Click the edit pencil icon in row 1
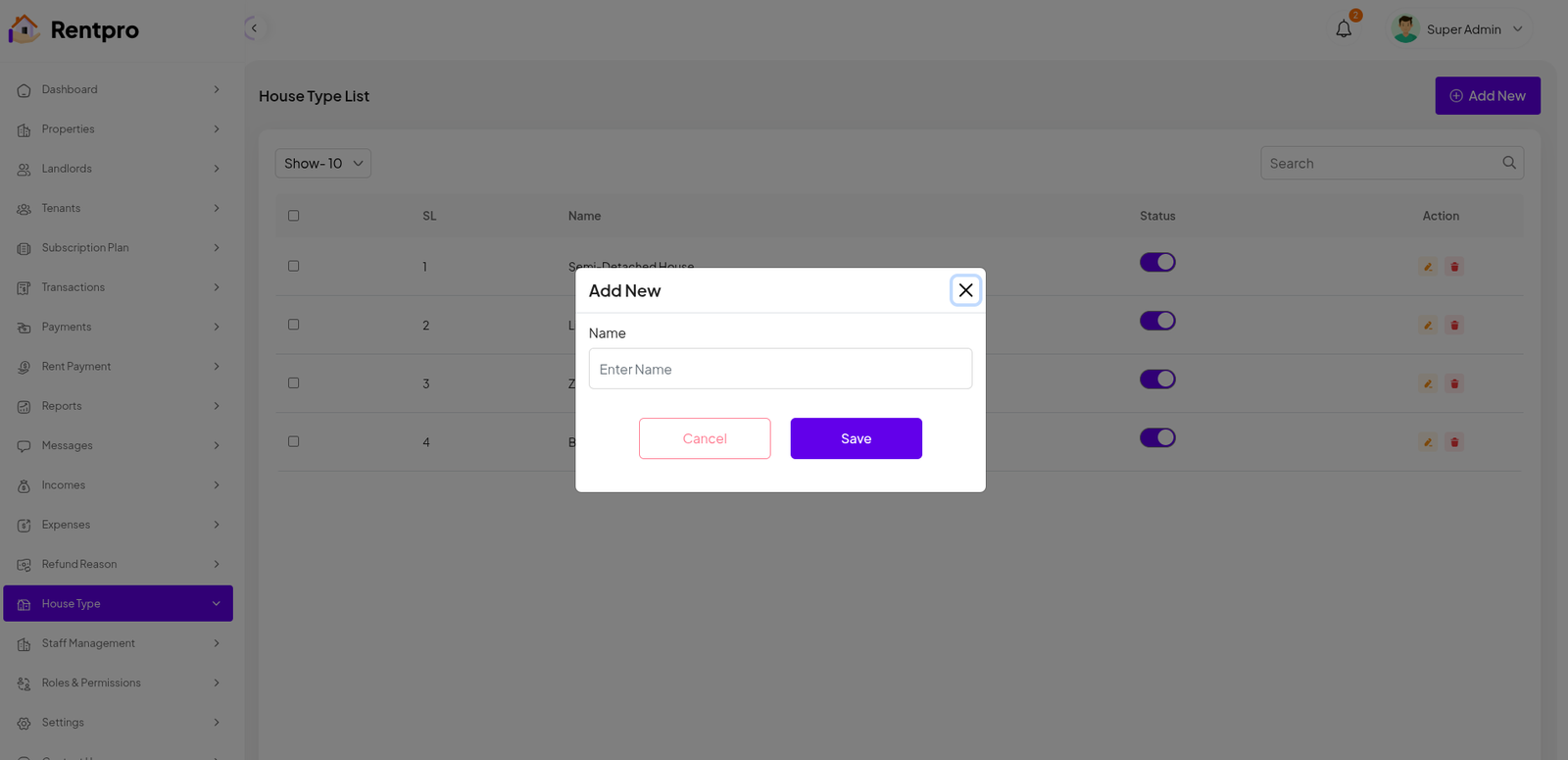Image resolution: width=1568 pixels, height=760 pixels. pos(1428,267)
